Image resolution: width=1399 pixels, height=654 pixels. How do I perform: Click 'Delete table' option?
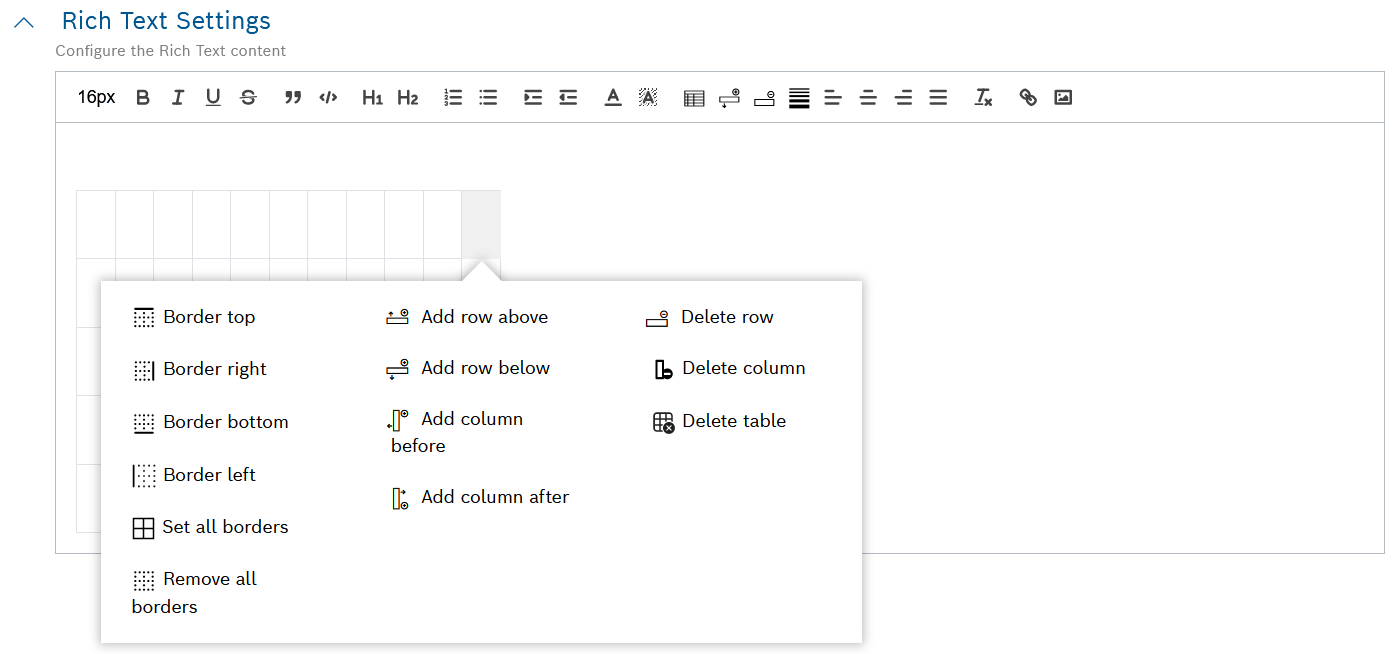coord(733,421)
